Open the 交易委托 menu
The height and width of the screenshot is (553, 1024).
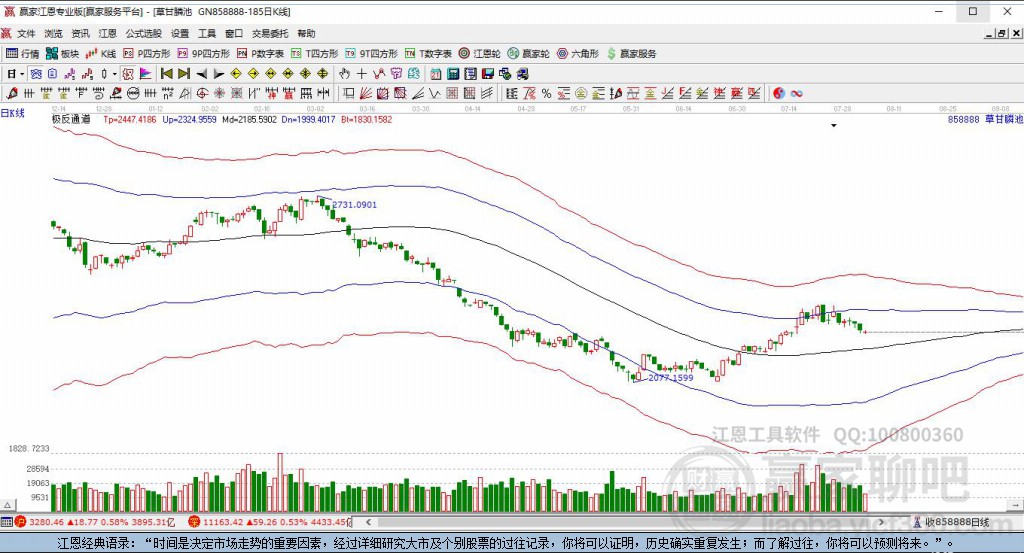[270, 33]
